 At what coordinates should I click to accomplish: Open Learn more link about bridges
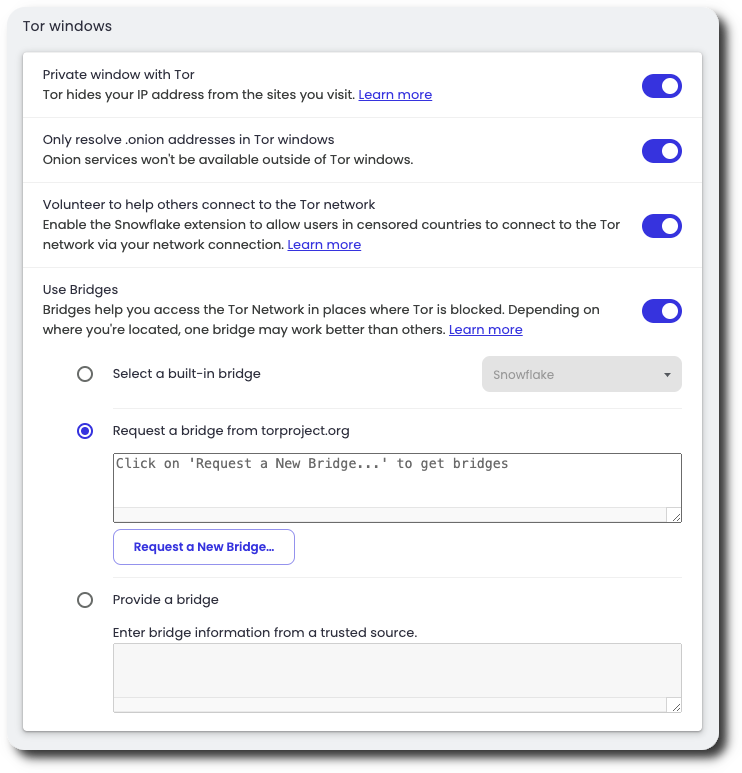[x=485, y=330]
